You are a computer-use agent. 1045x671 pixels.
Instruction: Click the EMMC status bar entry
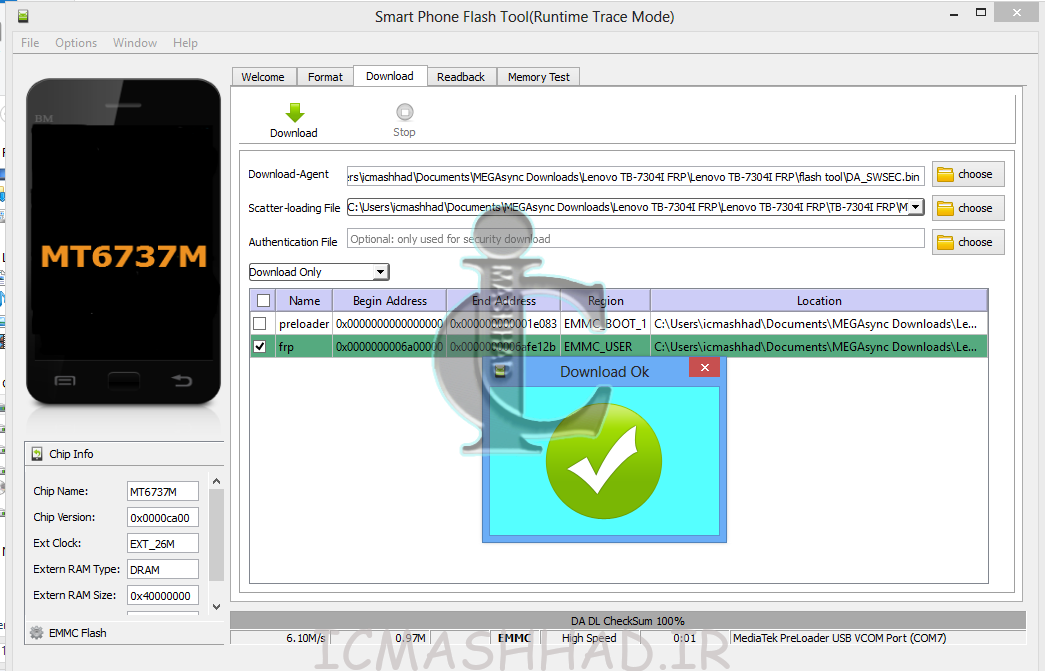coord(514,638)
